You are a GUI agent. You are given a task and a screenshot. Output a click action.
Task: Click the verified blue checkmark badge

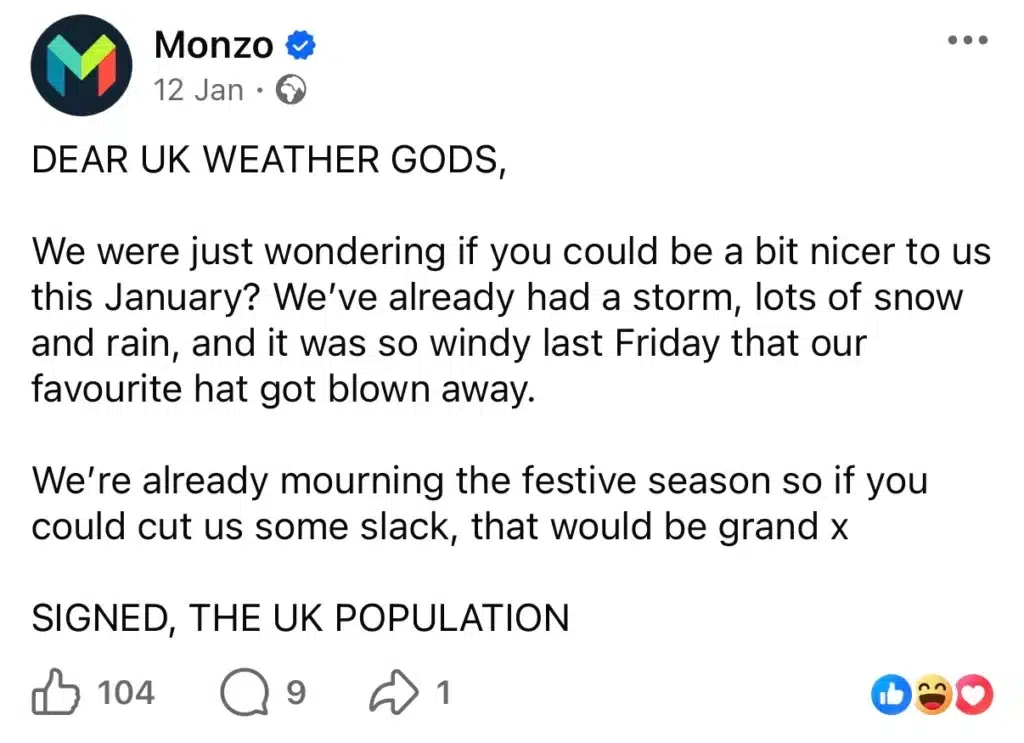pos(299,44)
